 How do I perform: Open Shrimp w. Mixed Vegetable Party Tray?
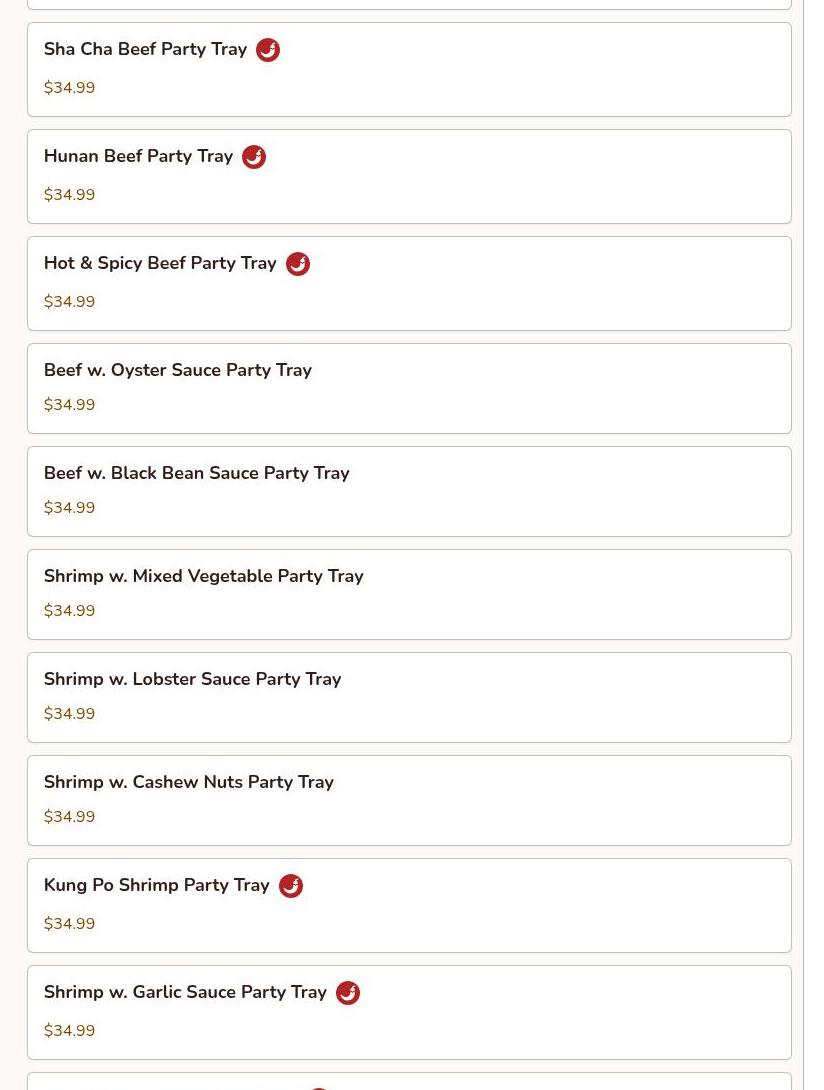204,577
